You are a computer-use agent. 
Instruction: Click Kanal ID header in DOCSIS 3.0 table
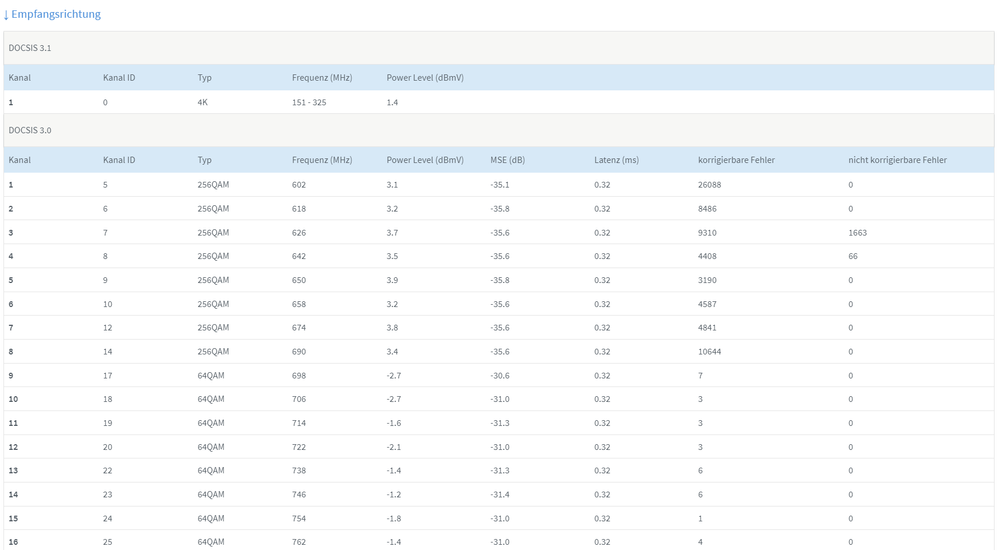click(119, 160)
